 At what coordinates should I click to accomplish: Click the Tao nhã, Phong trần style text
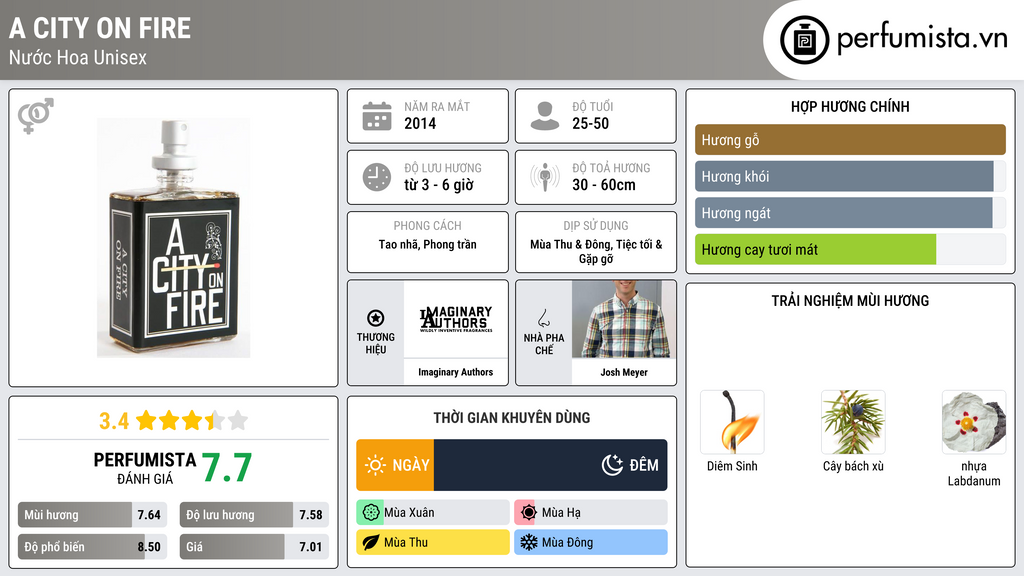pos(428,244)
